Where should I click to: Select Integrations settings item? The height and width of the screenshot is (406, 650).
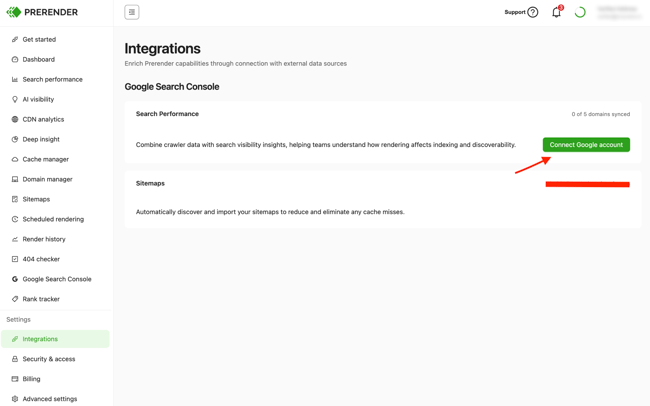point(55,339)
